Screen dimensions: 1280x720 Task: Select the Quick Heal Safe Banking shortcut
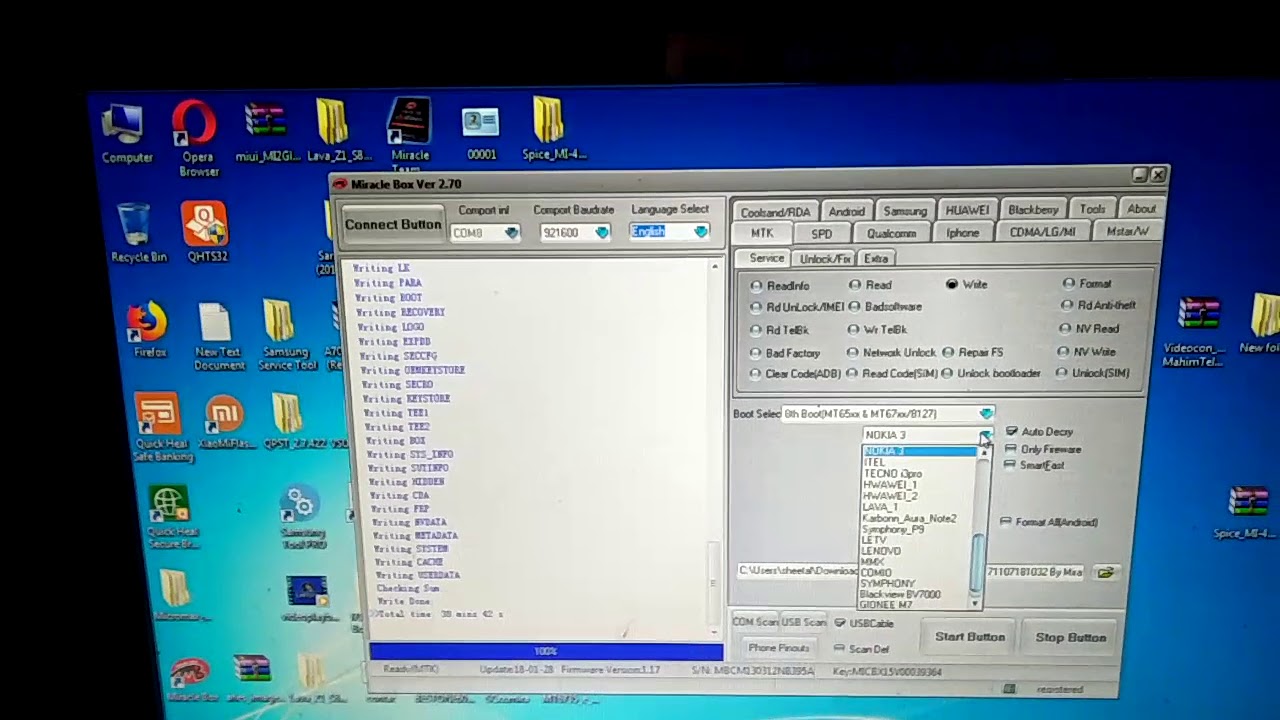tap(161, 428)
